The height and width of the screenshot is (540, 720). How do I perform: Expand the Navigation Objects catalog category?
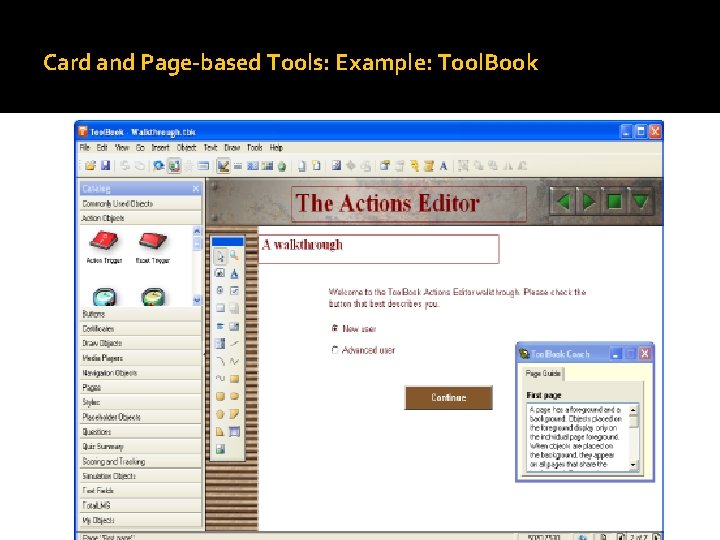141,373
